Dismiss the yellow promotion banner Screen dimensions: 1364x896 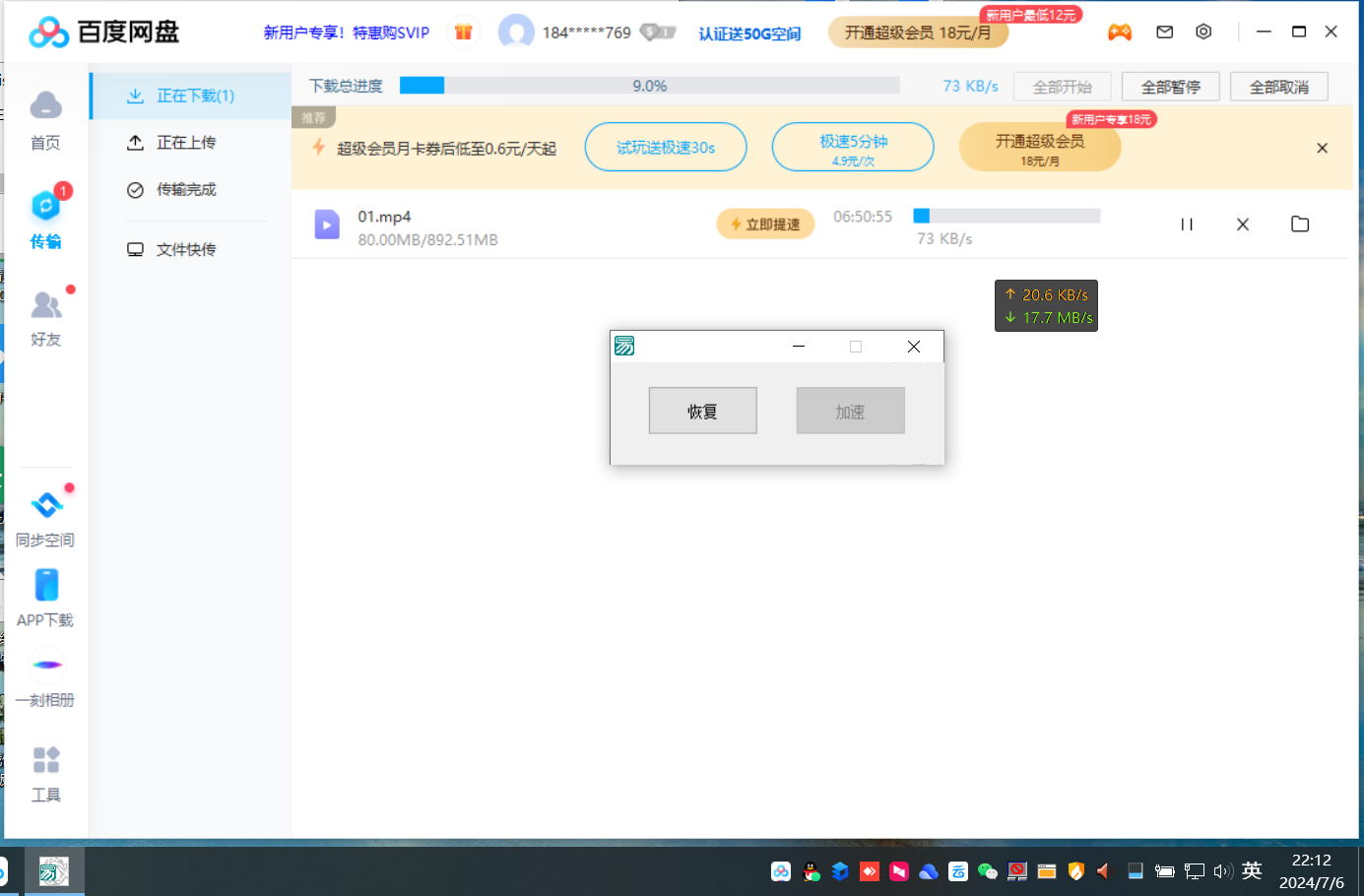pos(1322,149)
